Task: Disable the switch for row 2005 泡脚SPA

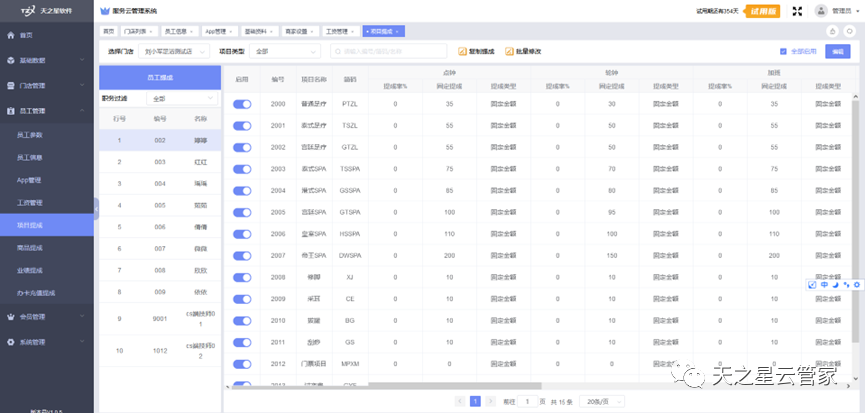Action: click(x=242, y=211)
